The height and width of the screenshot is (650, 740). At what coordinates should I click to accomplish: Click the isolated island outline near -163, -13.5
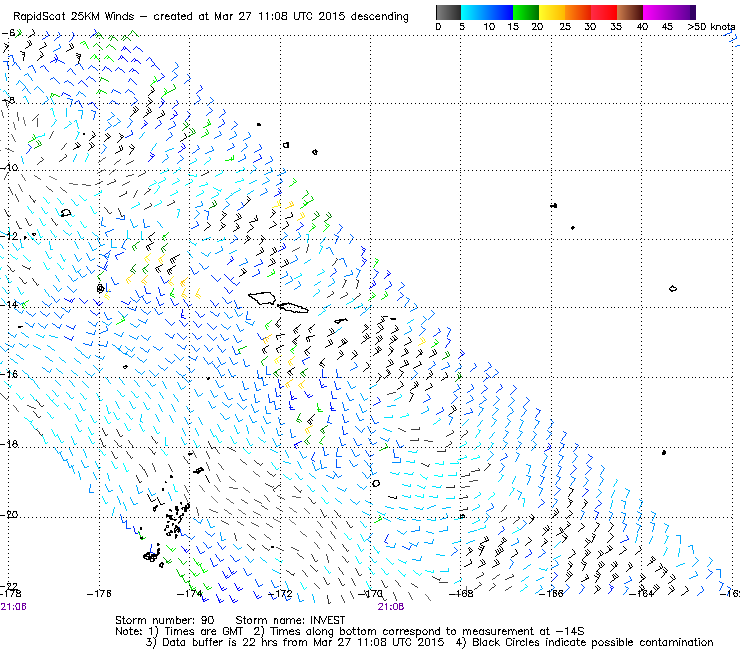tap(673, 288)
